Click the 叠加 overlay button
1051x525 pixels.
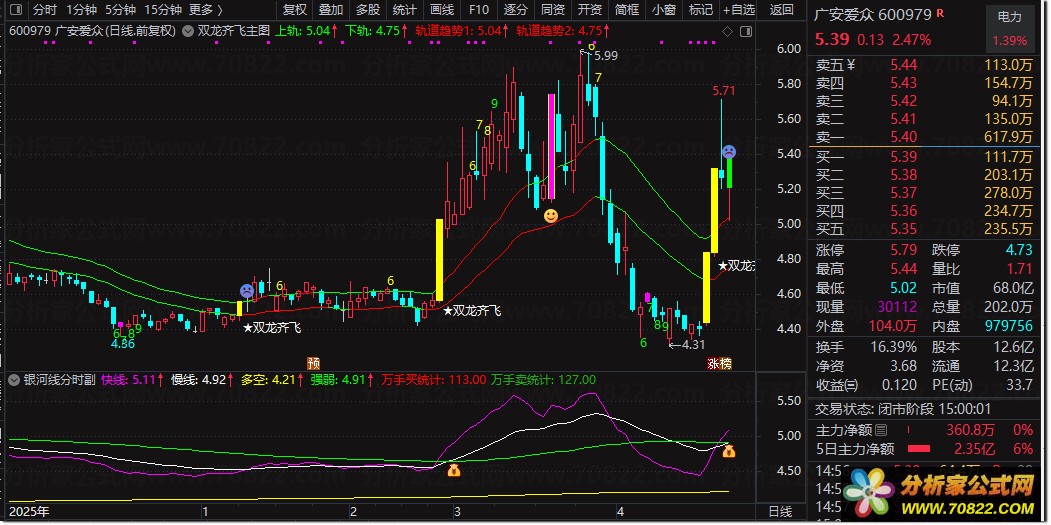331,9
